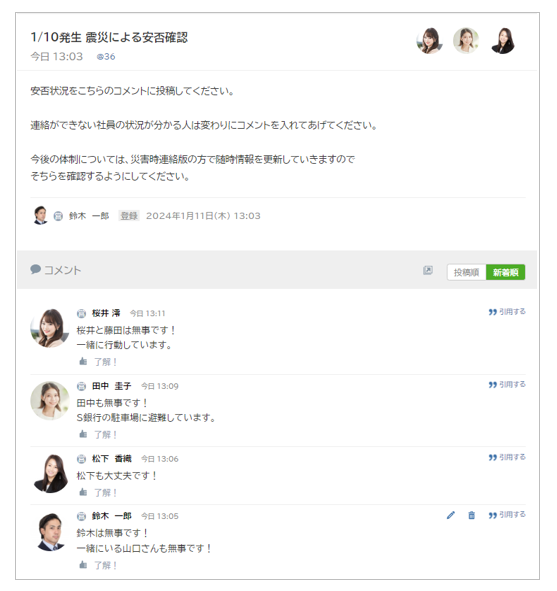Screen dimensions: 557x591
Task: Select 新着順 comment sorting
Action: [x=505, y=272]
